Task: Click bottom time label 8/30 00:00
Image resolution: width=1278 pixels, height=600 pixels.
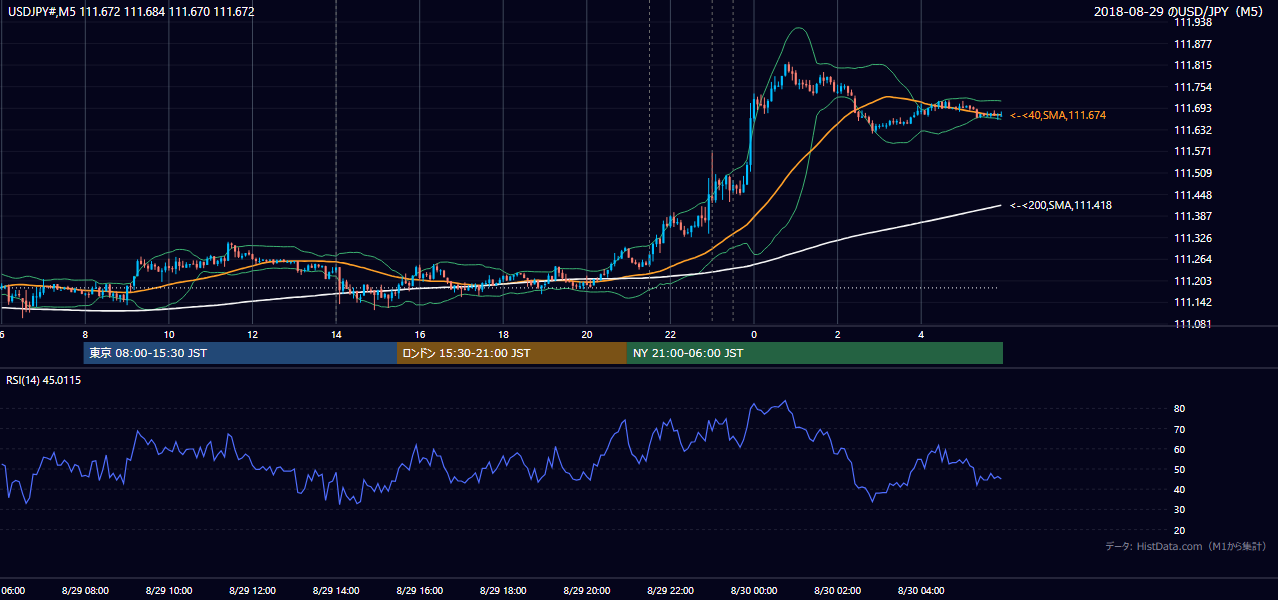Action: click(x=754, y=591)
